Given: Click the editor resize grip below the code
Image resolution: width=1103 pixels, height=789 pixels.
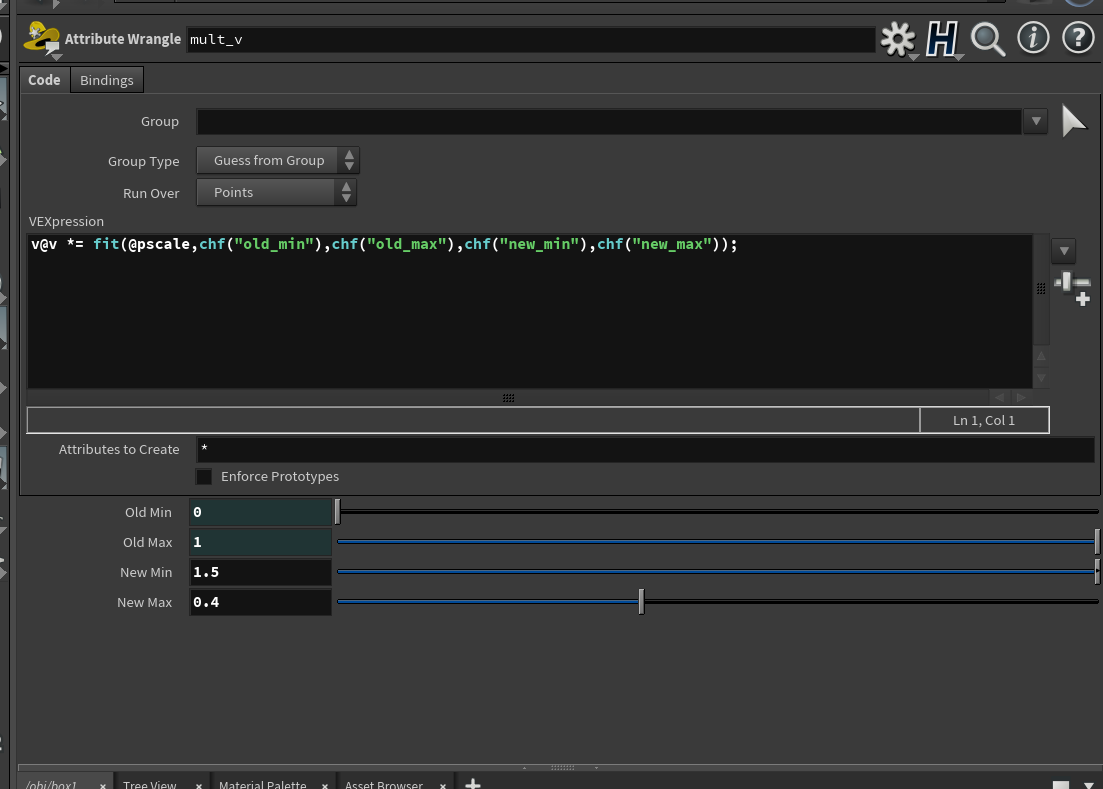Looking at the screenshot, I should tap(509, 398).
